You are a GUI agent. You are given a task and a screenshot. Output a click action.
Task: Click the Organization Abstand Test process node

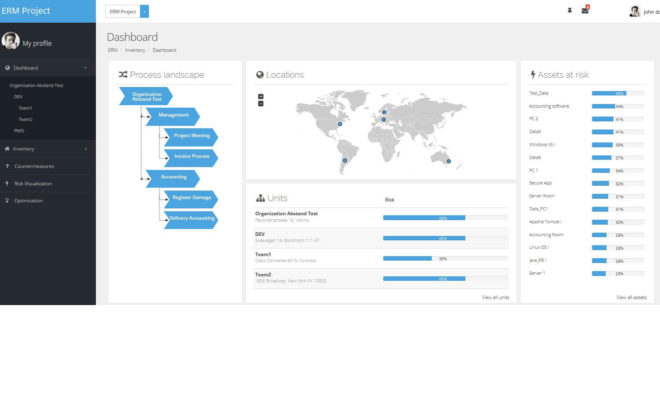click(x=146, y=96)
